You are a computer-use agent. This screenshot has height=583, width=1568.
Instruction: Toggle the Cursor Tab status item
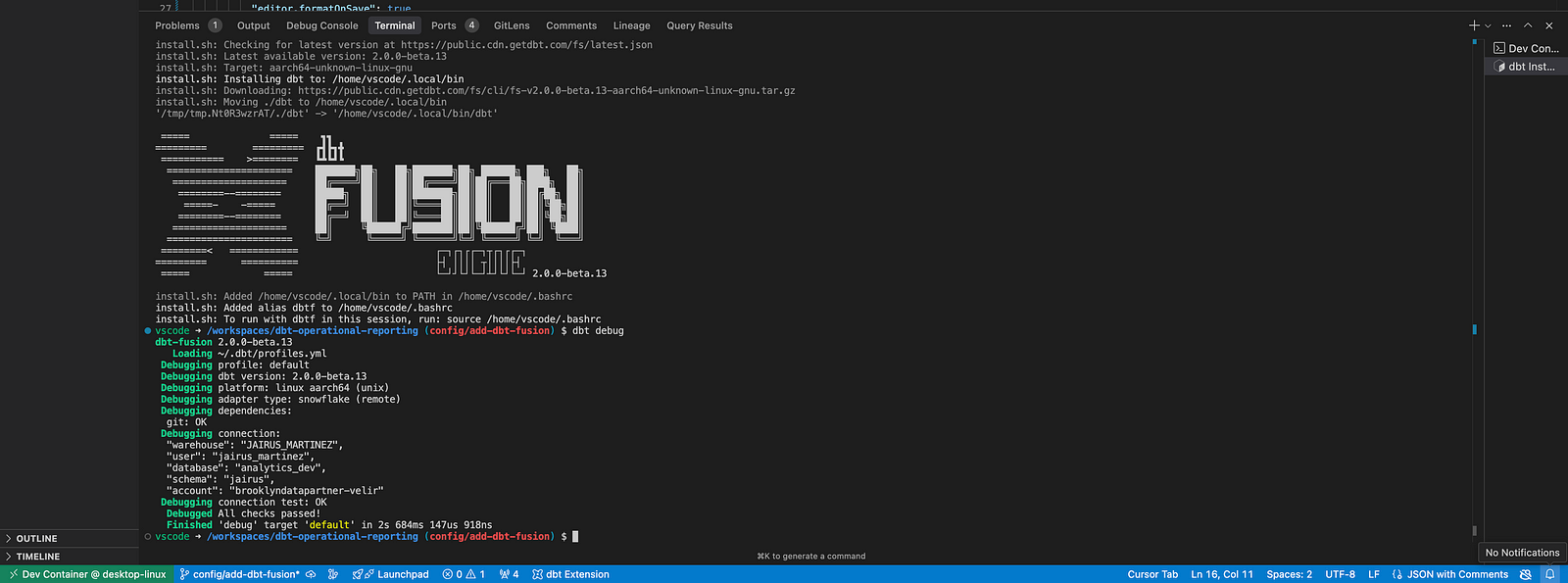(1152, 575)
